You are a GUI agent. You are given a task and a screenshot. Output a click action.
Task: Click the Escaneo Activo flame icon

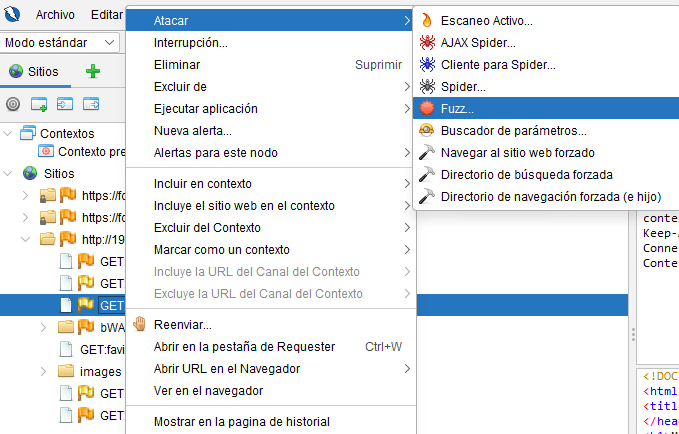[x=427, y=21]
